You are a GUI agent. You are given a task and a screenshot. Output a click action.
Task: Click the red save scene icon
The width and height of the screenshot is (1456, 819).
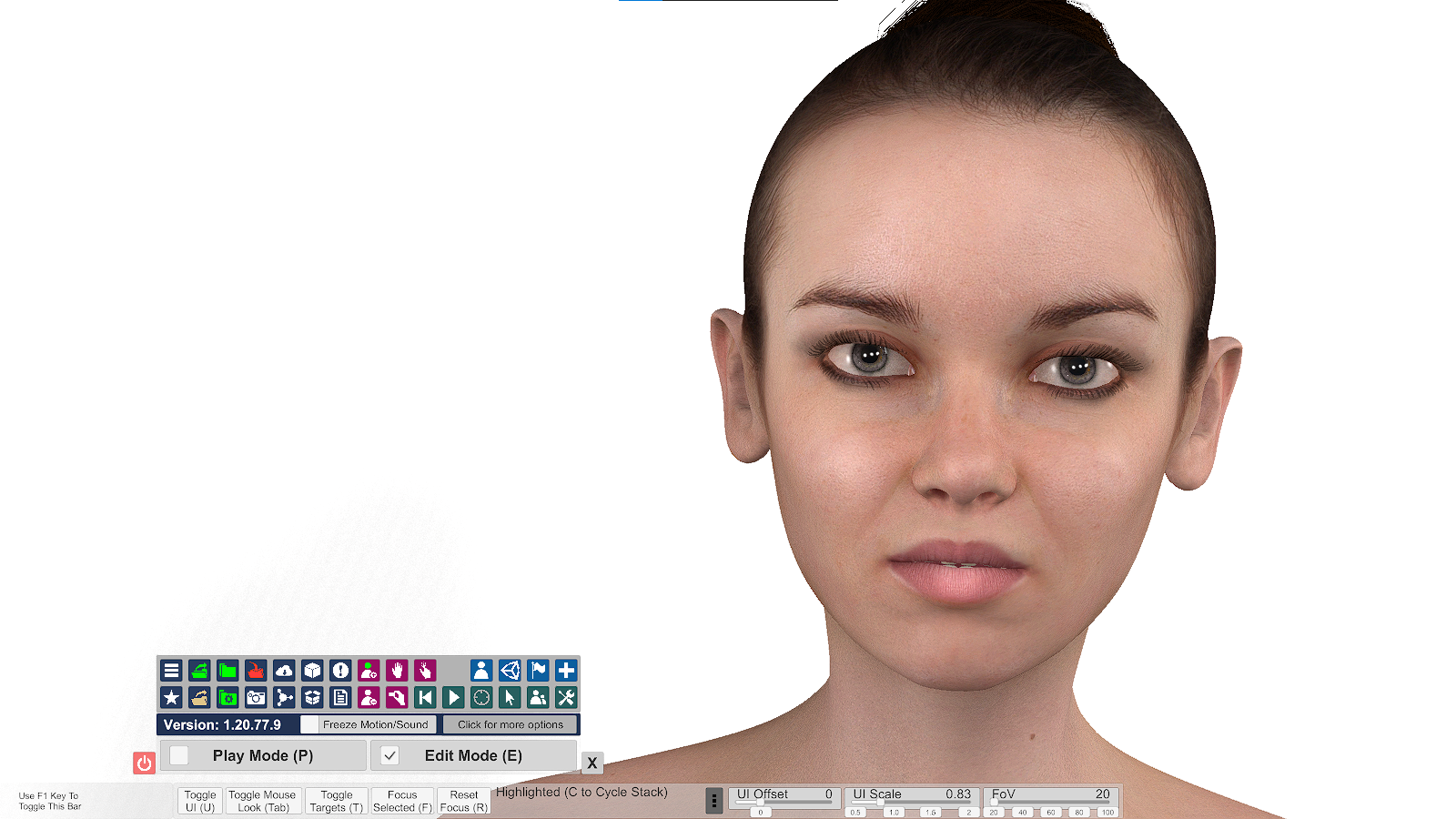pos(256,671)
